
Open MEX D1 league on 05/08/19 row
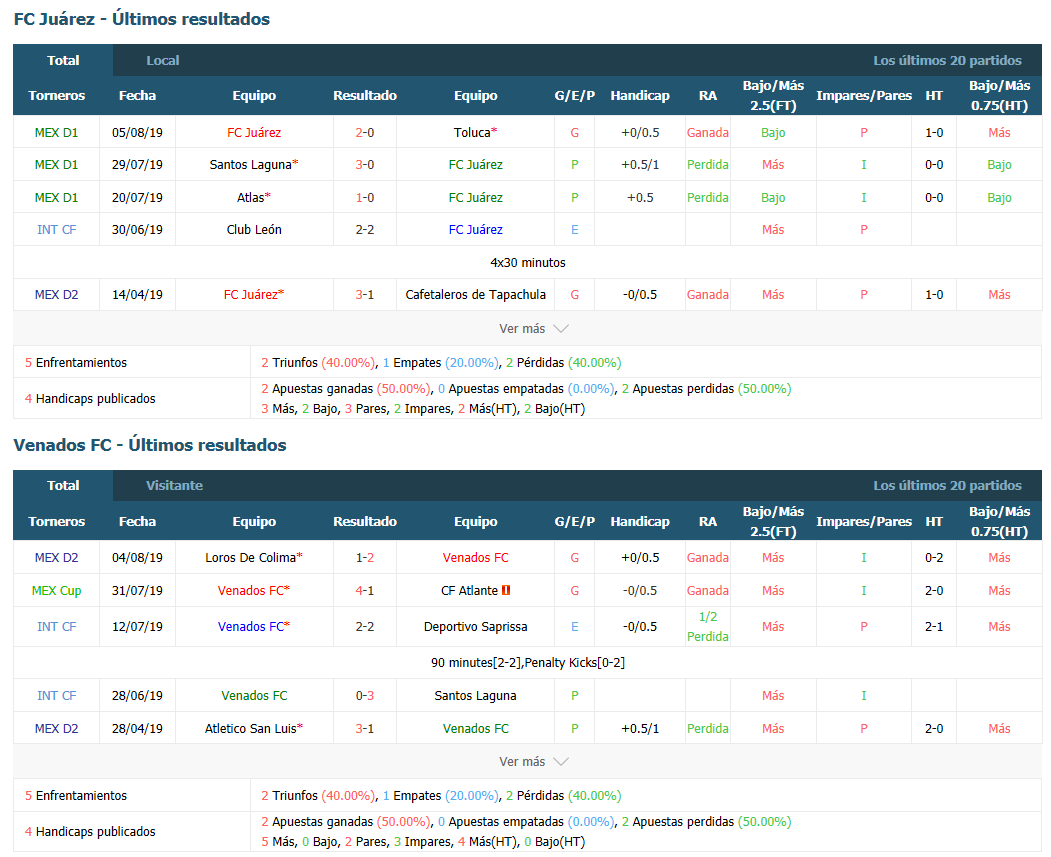pyautogui.click(x=56, y=133)
